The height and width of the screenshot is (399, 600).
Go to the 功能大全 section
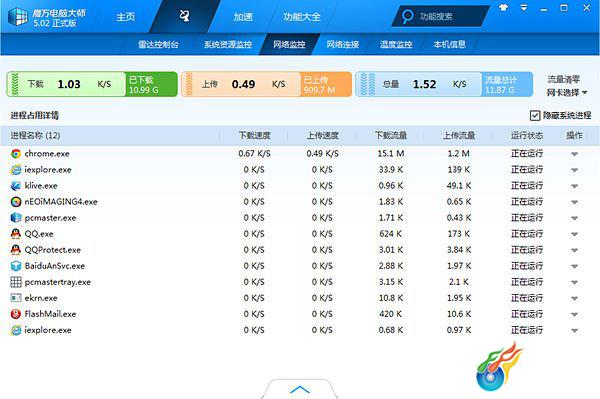tap(302, 17)
